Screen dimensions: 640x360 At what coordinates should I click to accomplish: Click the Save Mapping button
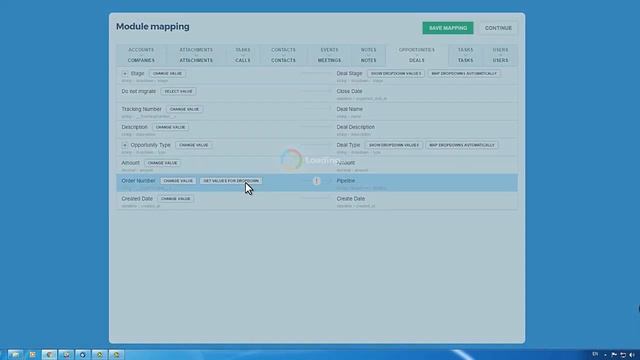[448, 28]
